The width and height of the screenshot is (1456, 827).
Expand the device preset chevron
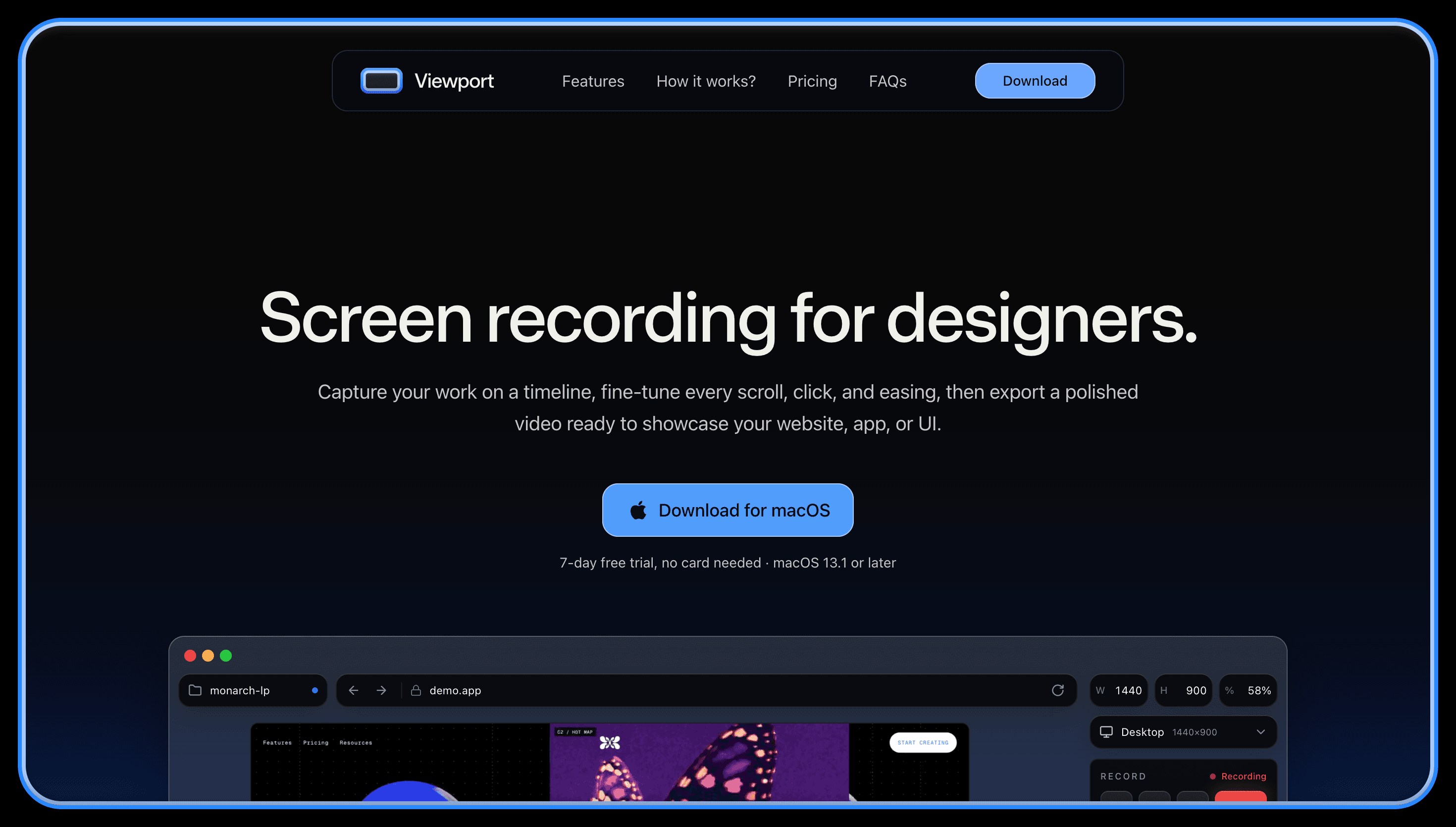pos(1261,732)
